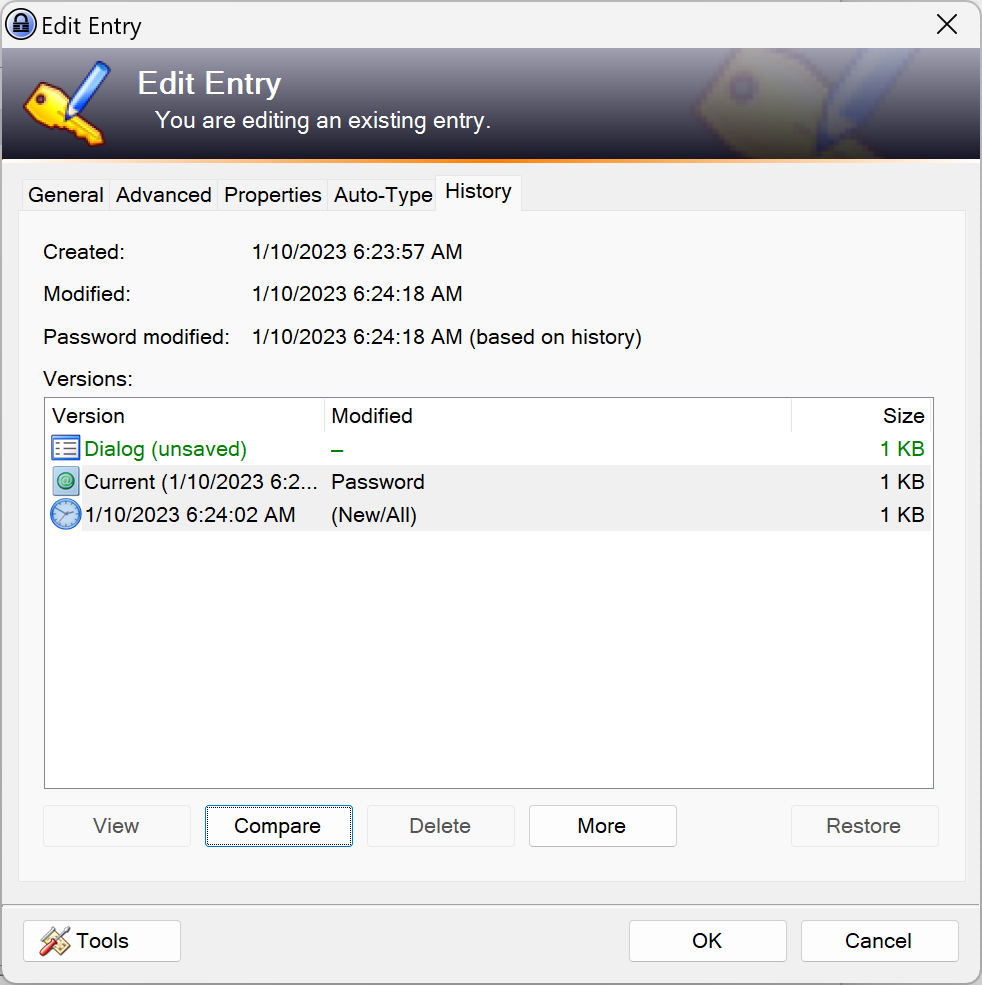Click the green Current version icon
The width and height of the screenshot is (982, 985).
[65, 481]
